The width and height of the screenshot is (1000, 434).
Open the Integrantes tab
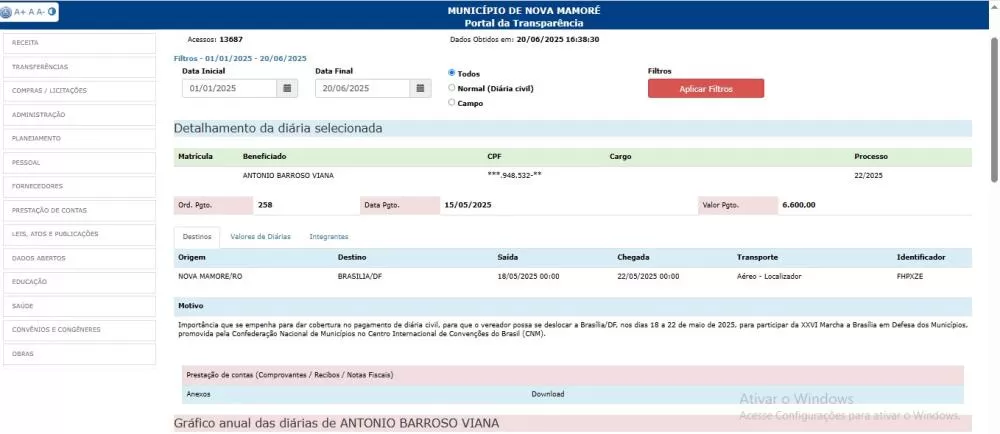pos(329,237)
